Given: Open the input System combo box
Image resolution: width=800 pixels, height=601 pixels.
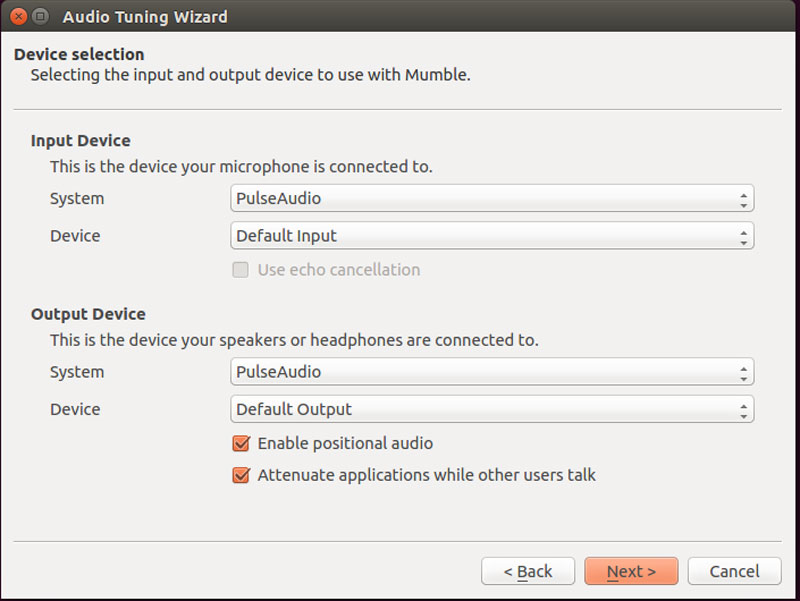Looking at the screenshot, I should click(480, 198).
